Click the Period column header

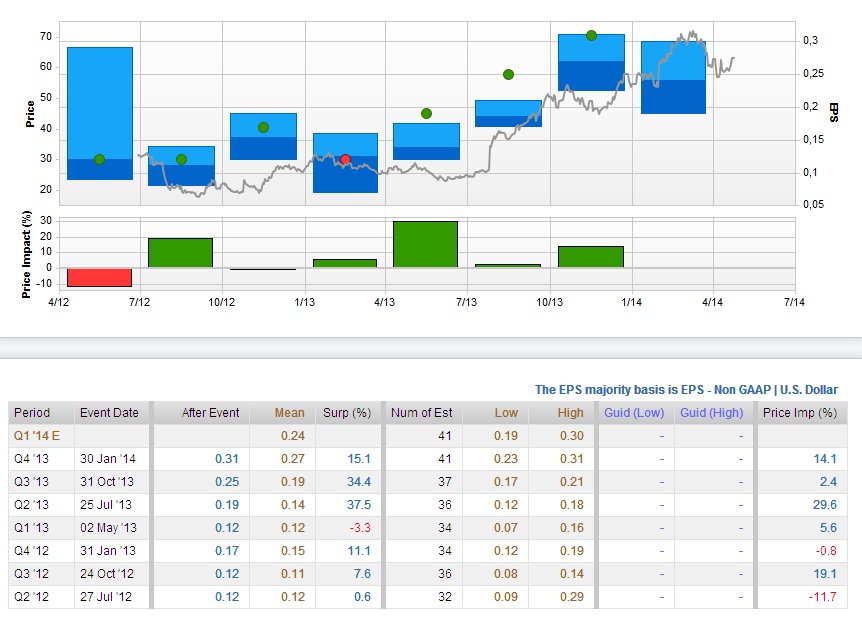pos(32,413)
